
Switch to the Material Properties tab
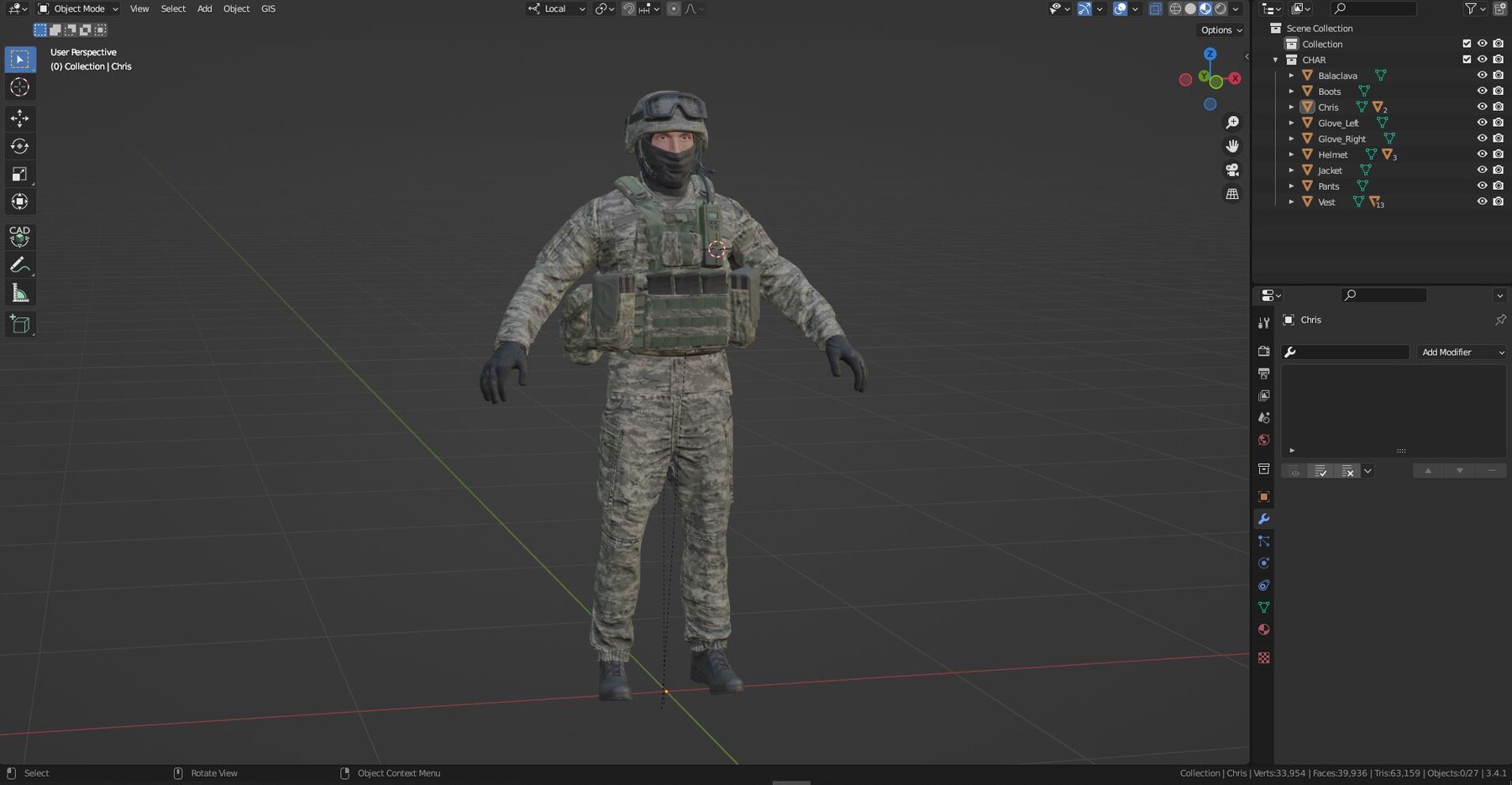coord(1263,629)
